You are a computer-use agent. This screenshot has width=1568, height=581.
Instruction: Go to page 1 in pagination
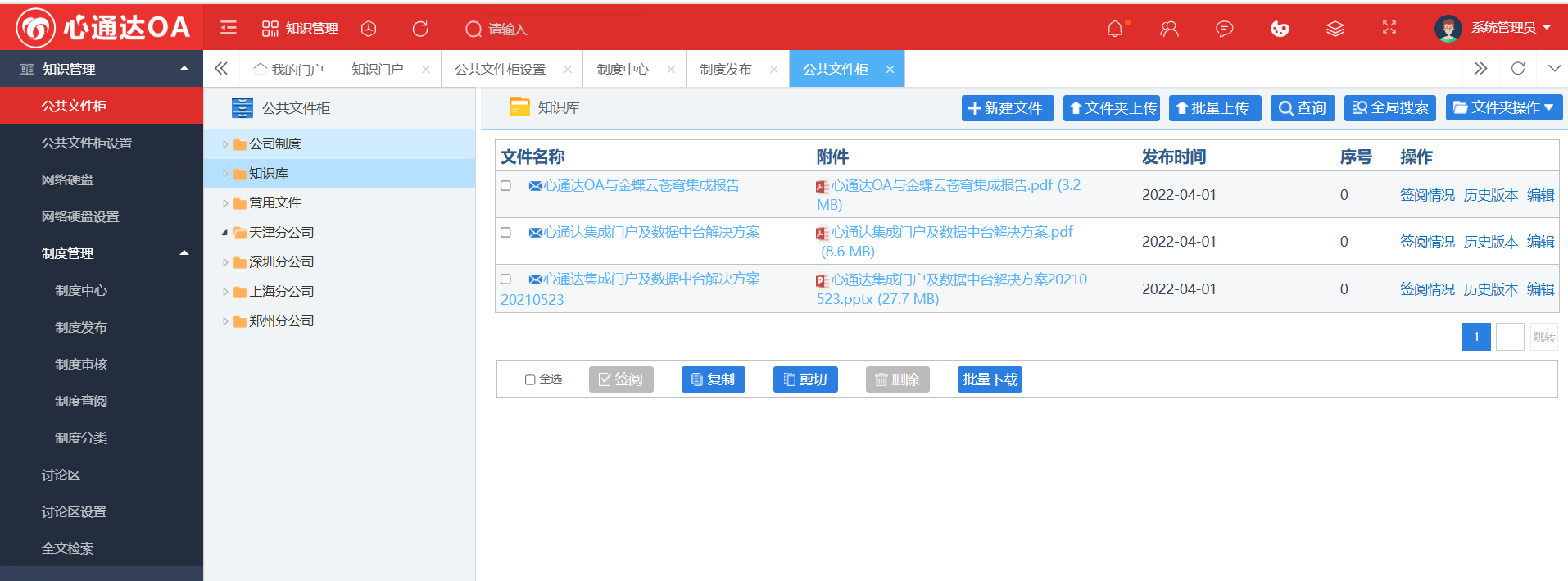[x=1476, y=337]
